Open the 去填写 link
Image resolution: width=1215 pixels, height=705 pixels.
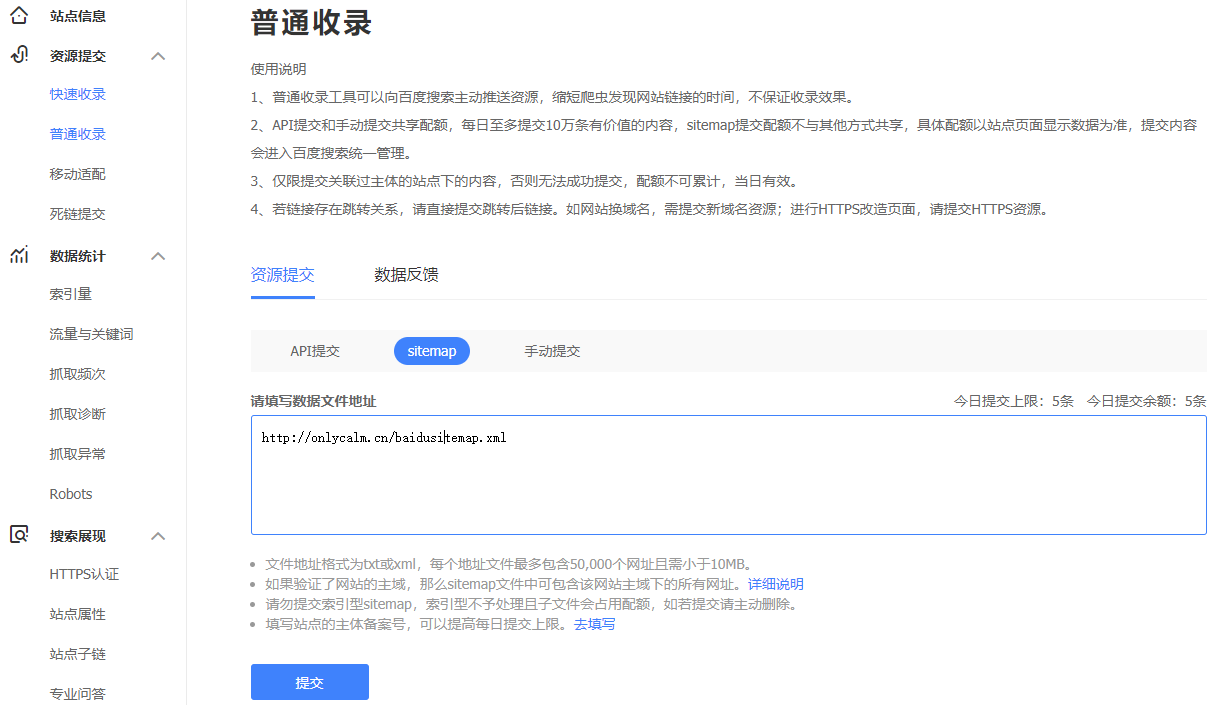595,624
